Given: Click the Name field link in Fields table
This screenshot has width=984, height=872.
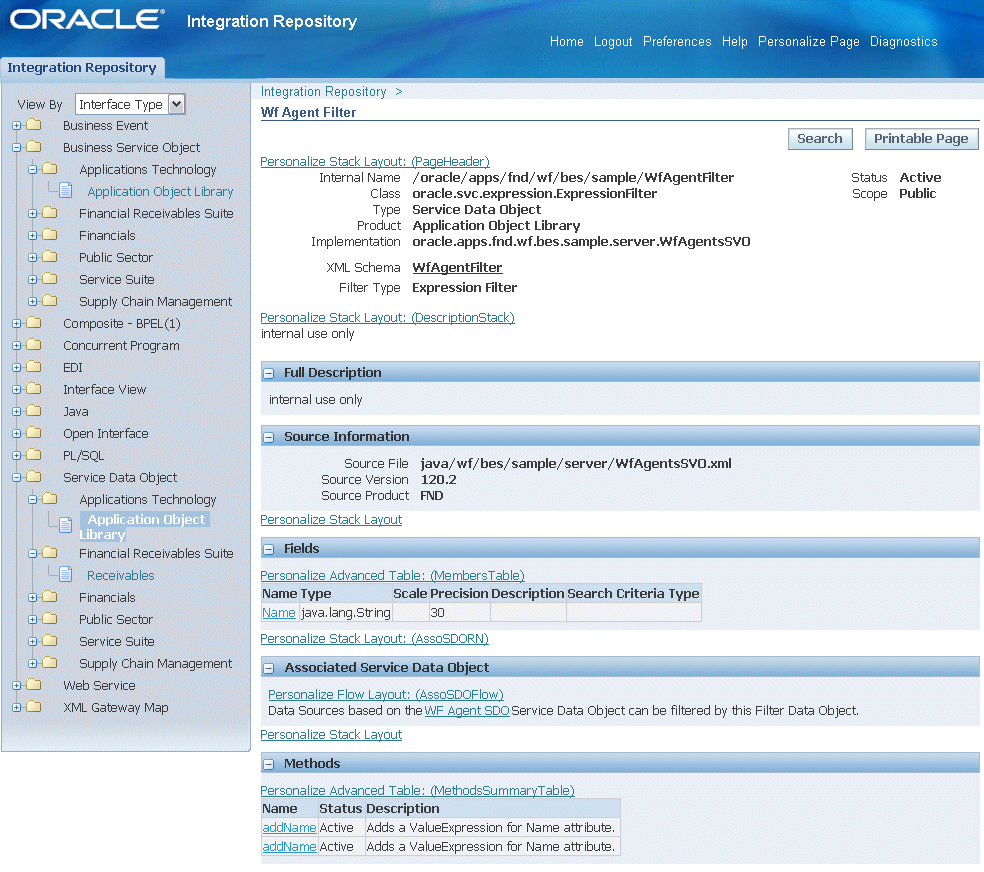Looking at the screenshot, I should click(x=279, y=613).
